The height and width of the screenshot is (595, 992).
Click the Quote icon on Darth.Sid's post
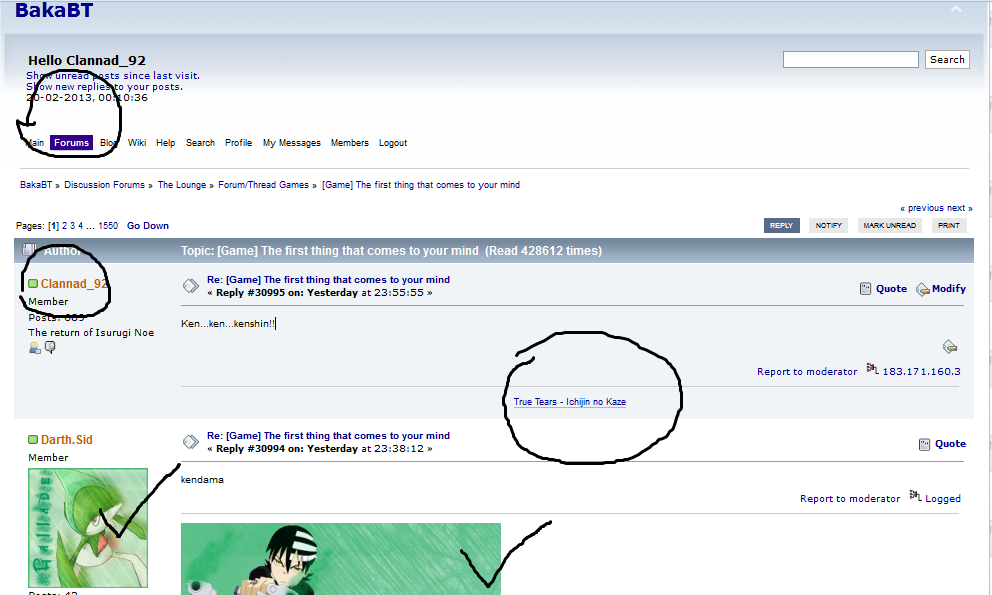tap(924, 444)
